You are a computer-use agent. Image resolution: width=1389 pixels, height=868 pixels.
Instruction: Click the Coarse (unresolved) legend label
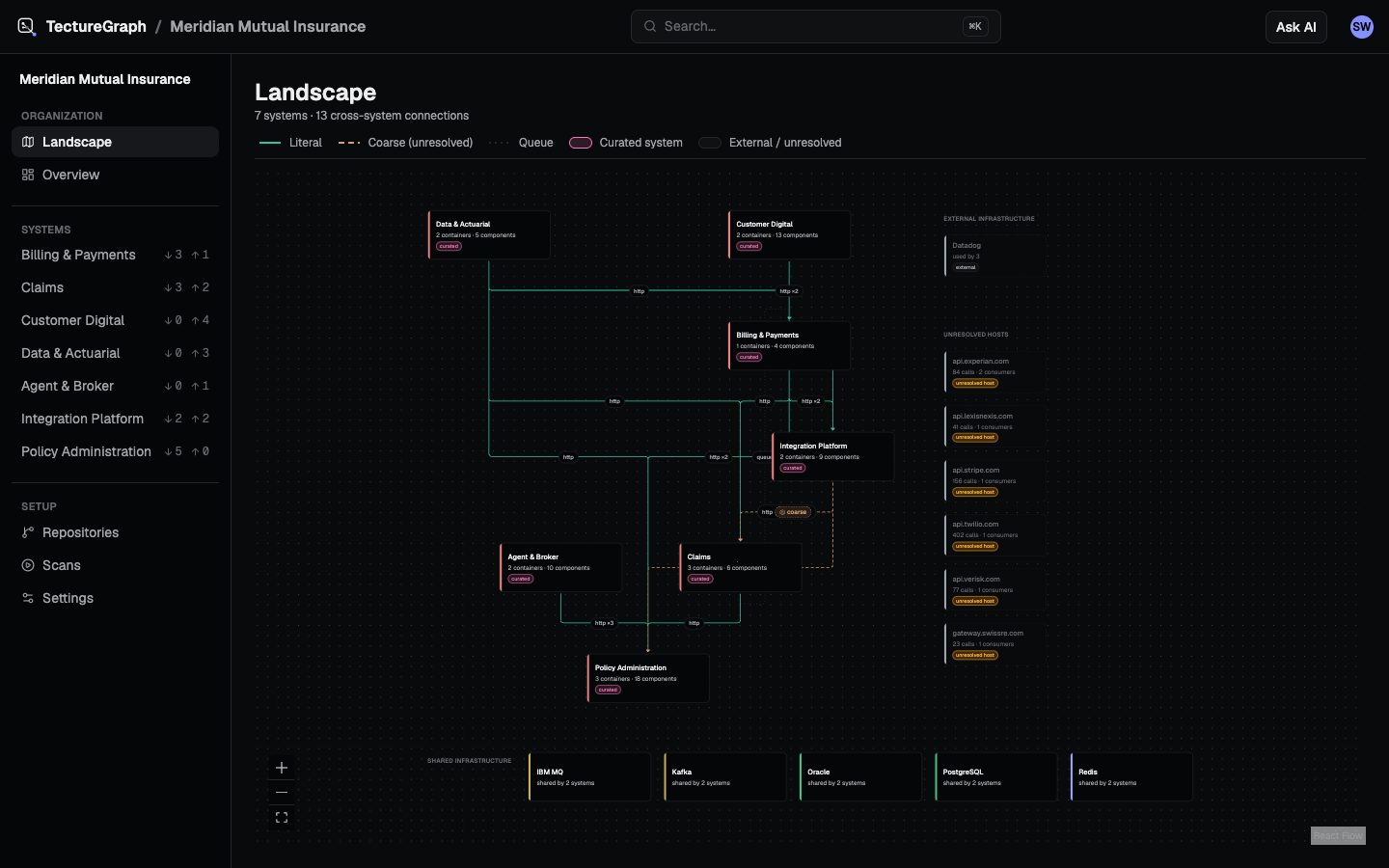[x=420, y=143]
